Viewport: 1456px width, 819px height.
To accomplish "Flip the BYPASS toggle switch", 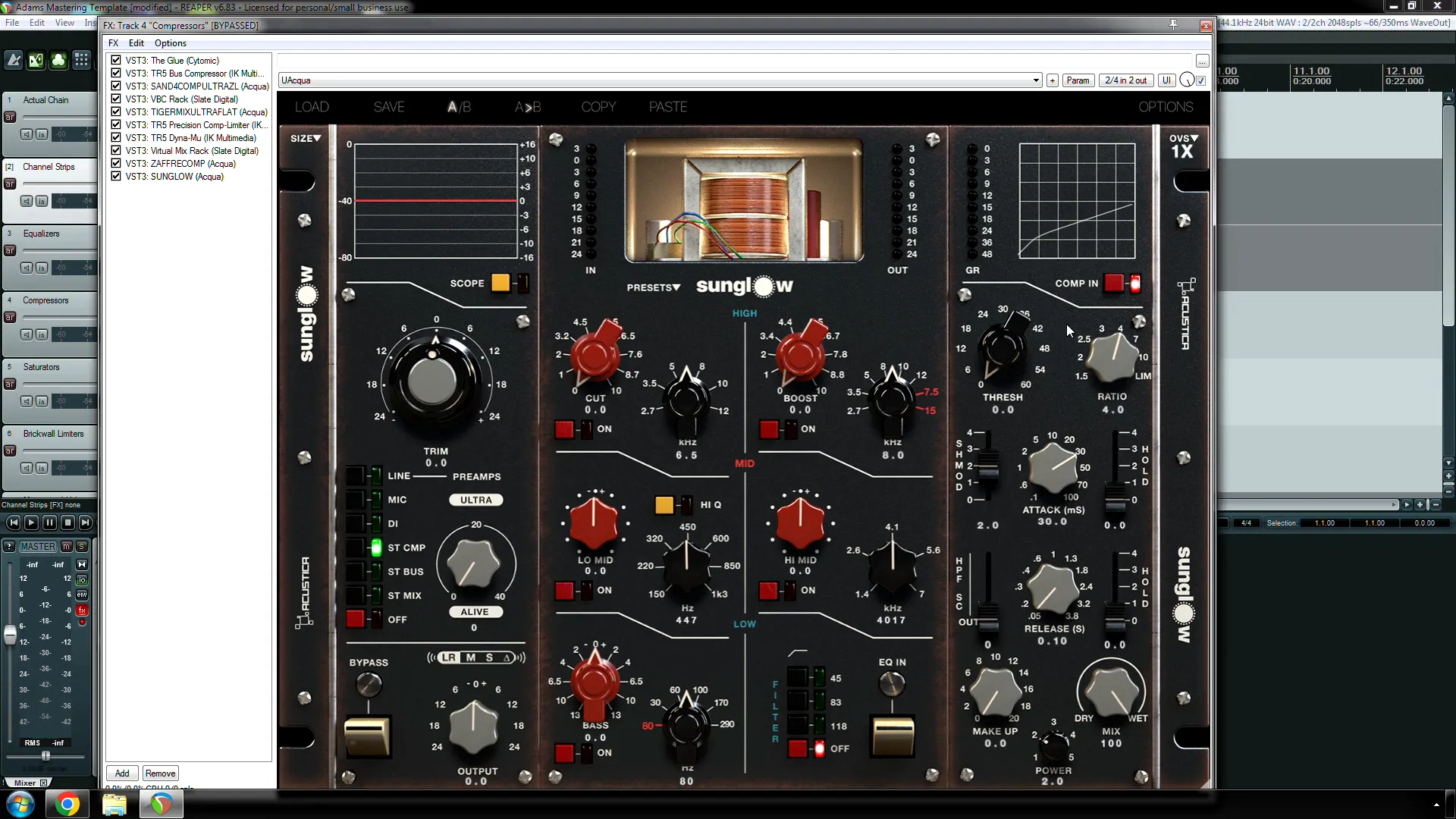I will click(x=368, y=736).
